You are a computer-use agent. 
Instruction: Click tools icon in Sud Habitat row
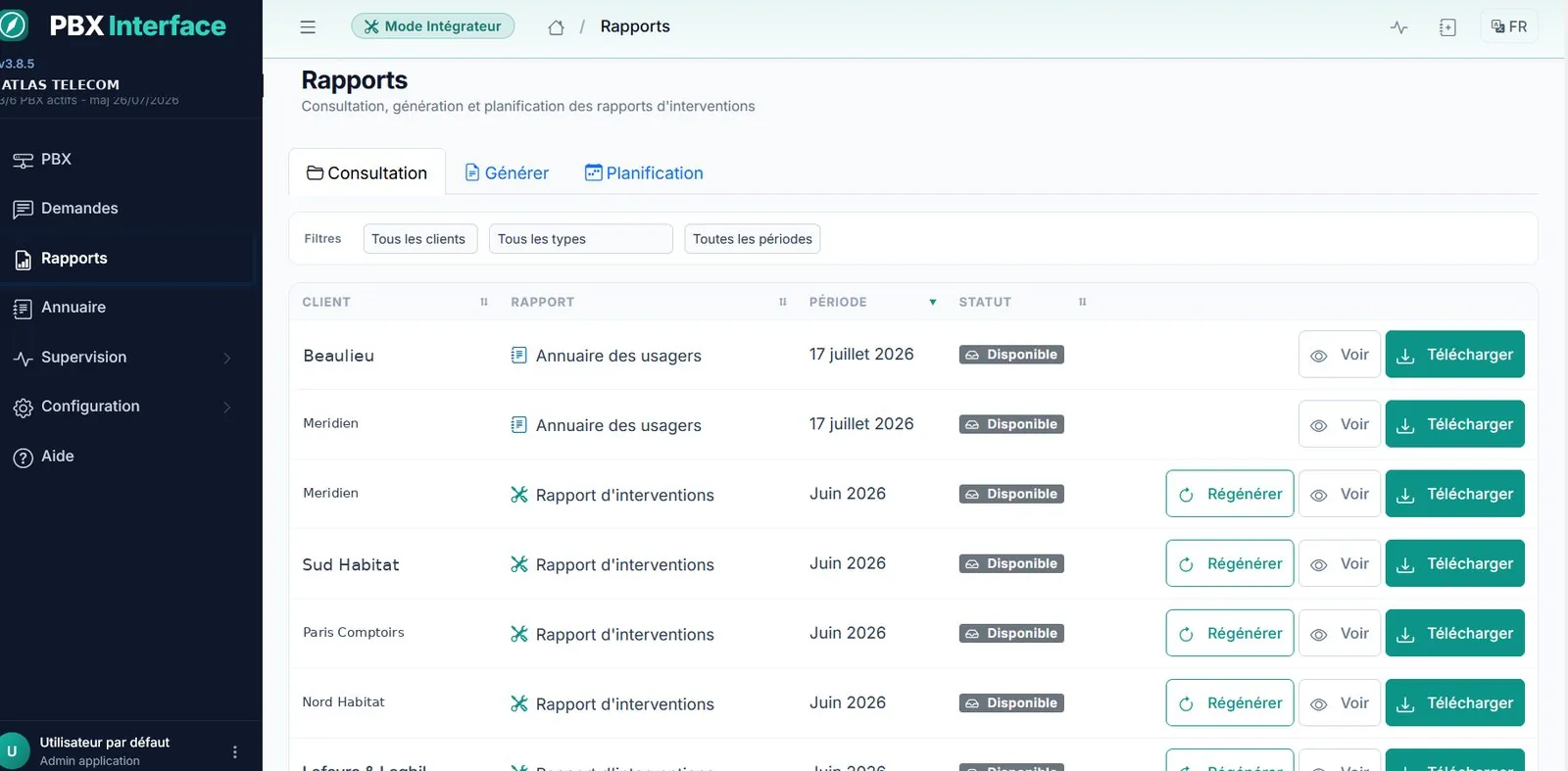coord(519,563)
